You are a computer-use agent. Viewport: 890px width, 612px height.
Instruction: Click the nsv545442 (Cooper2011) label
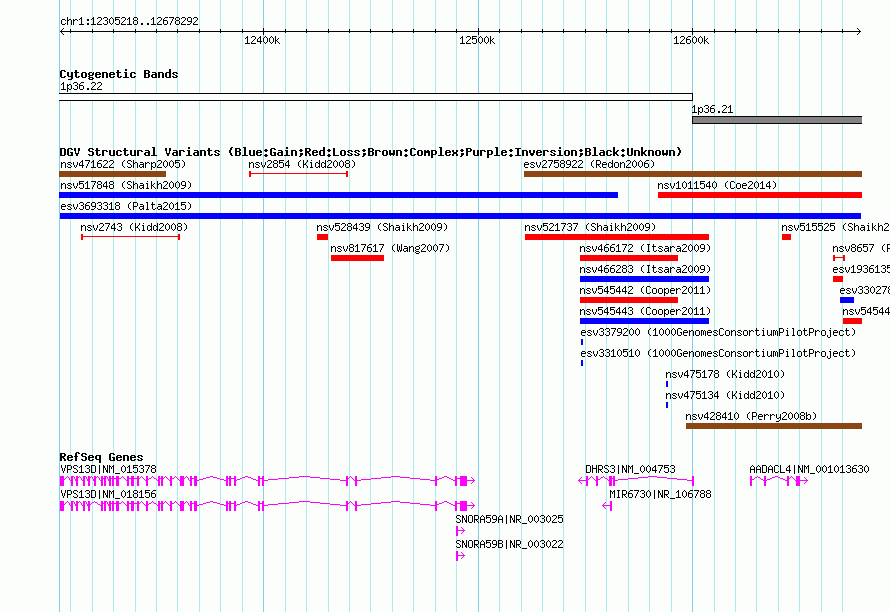645,290
